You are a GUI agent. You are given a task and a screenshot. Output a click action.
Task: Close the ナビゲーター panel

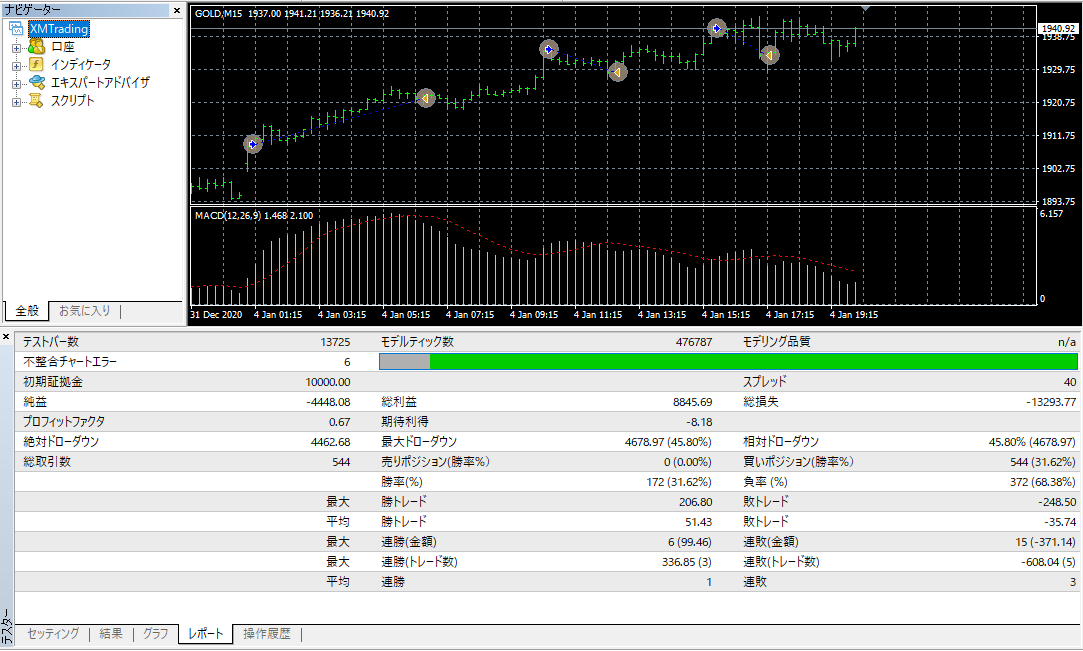tap(177, 10)
